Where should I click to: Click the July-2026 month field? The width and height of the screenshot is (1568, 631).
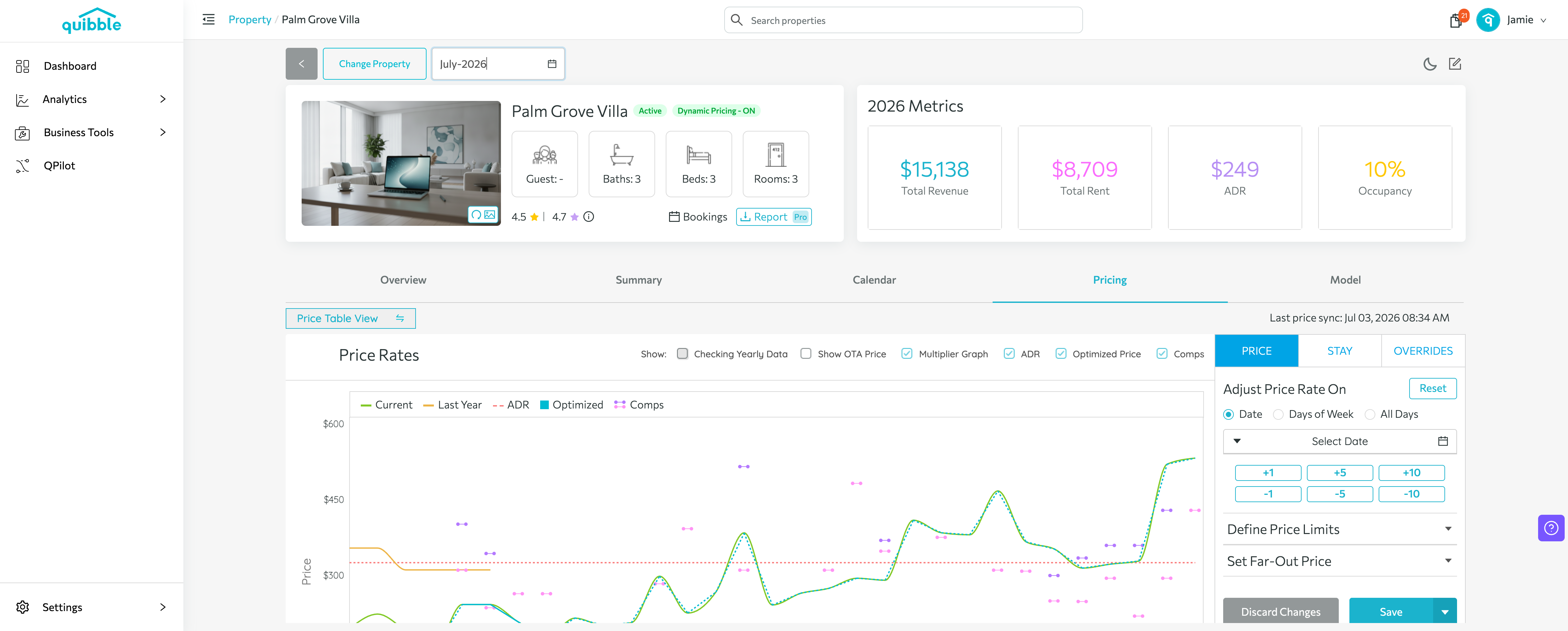click(498, 64)
